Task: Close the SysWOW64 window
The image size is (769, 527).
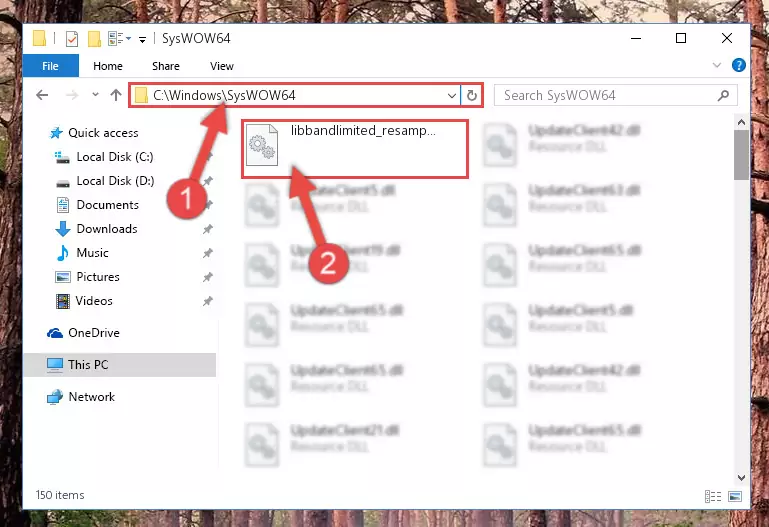Action: tap(727, 38)
